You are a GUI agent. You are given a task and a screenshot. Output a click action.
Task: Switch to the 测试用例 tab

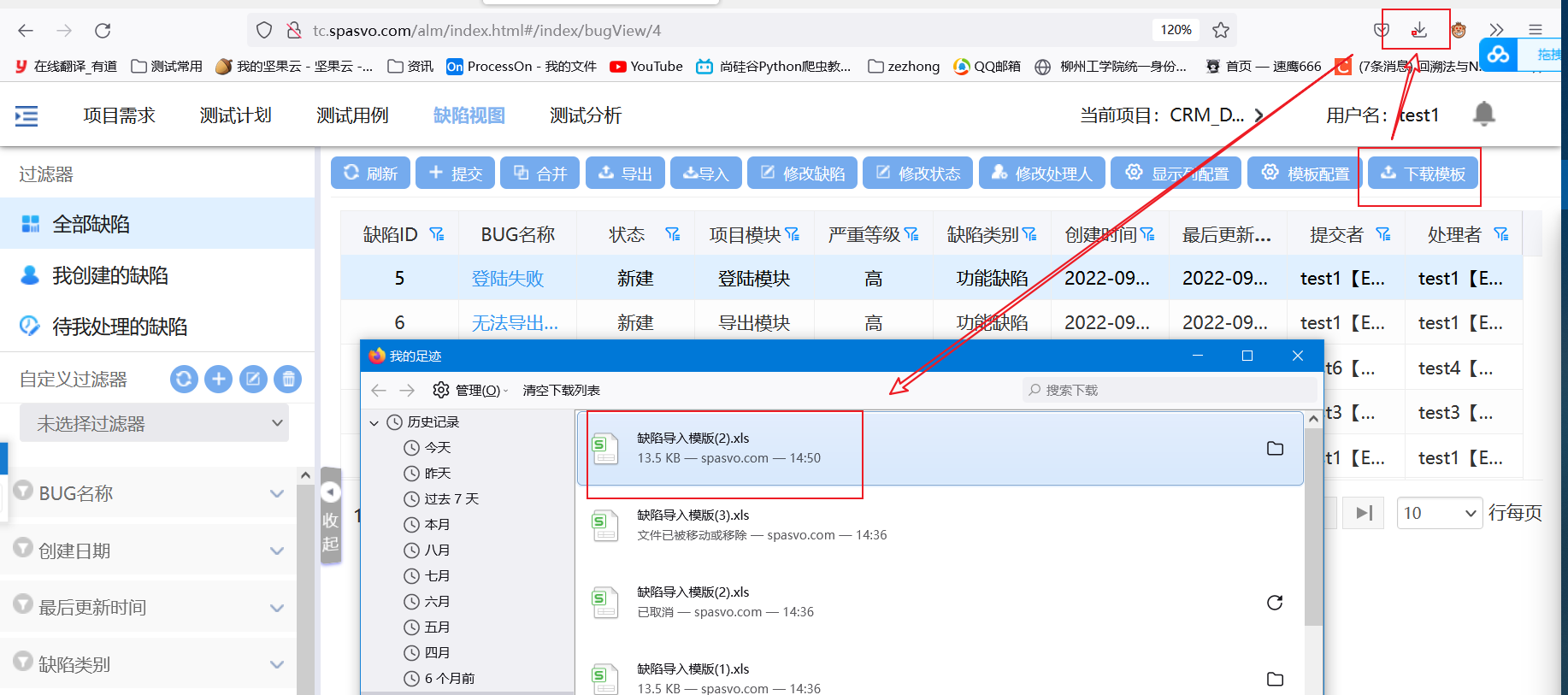352,115
